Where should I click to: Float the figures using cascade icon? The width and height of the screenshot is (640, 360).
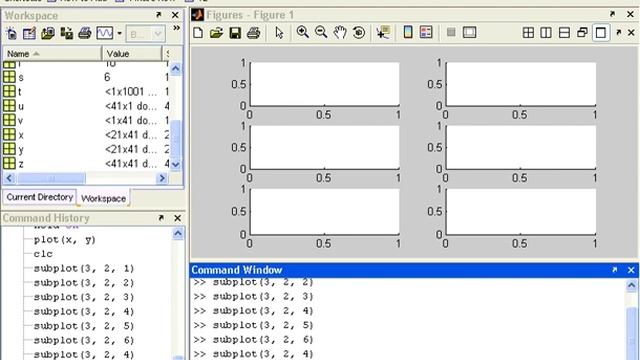582,33
